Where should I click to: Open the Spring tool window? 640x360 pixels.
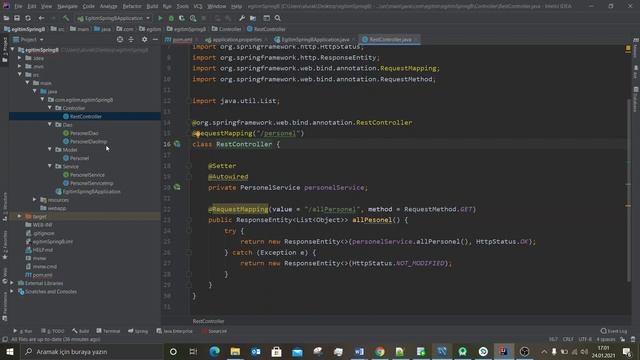pyautogui.click(x=138, y=331)
